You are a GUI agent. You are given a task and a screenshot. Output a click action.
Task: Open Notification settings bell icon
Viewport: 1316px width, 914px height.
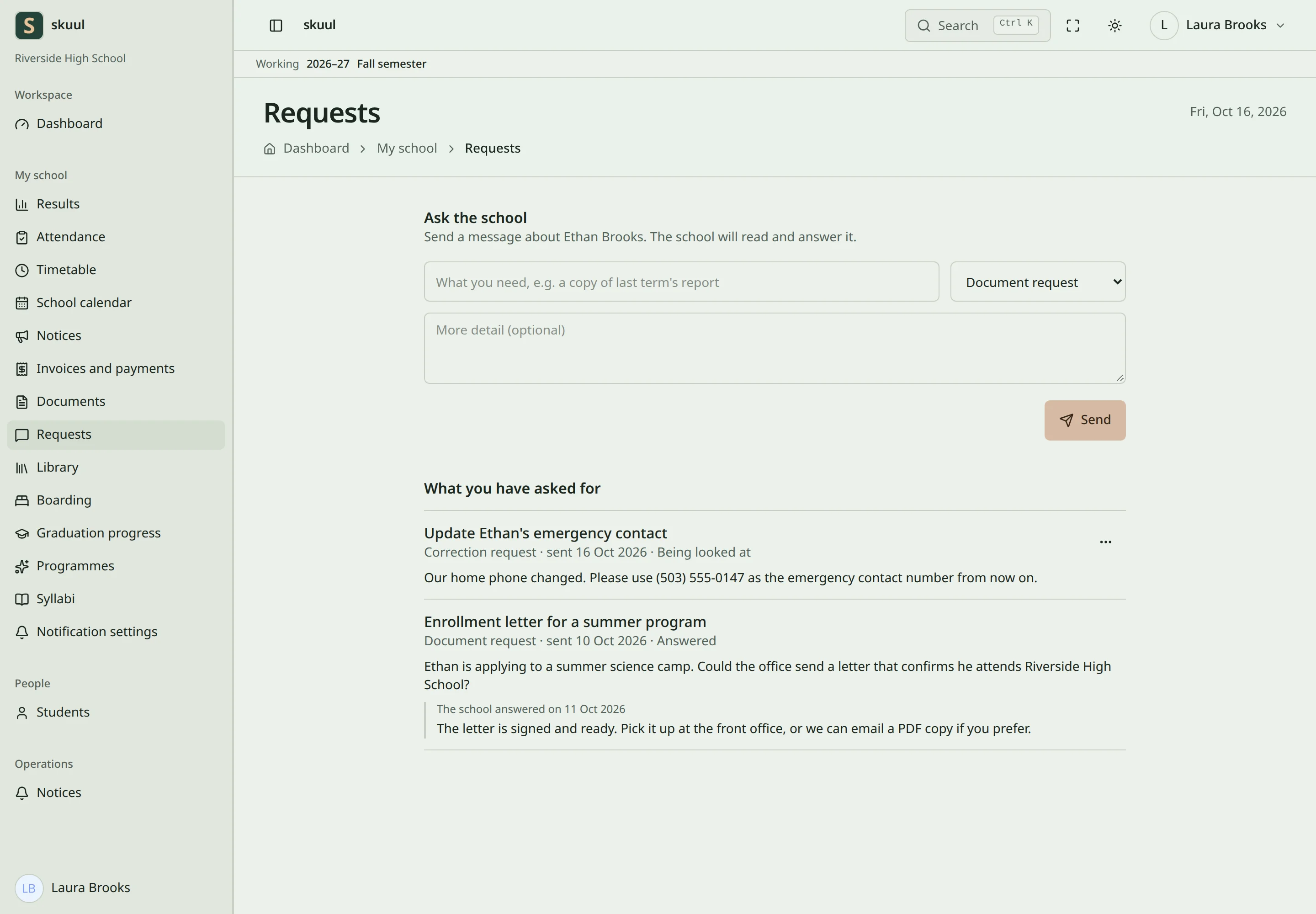(22, 632)
